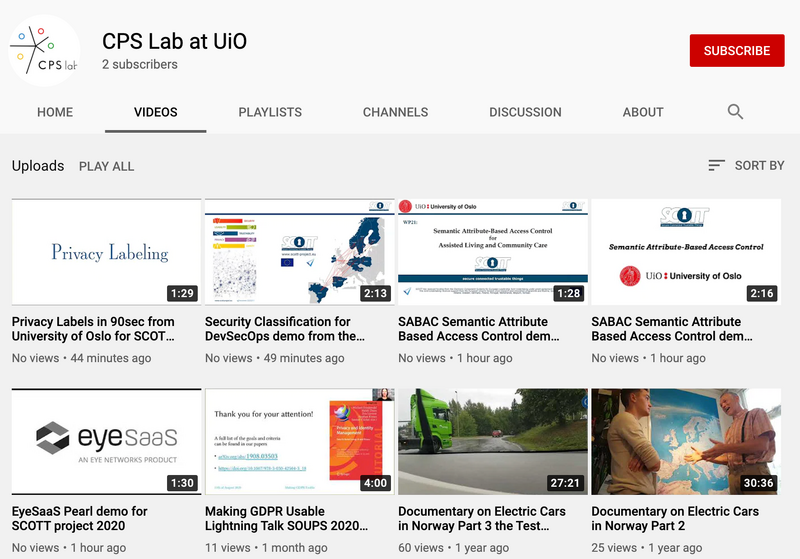800x559 pixels.
Task: Open the Discussion tab
Action: [525, 112]
